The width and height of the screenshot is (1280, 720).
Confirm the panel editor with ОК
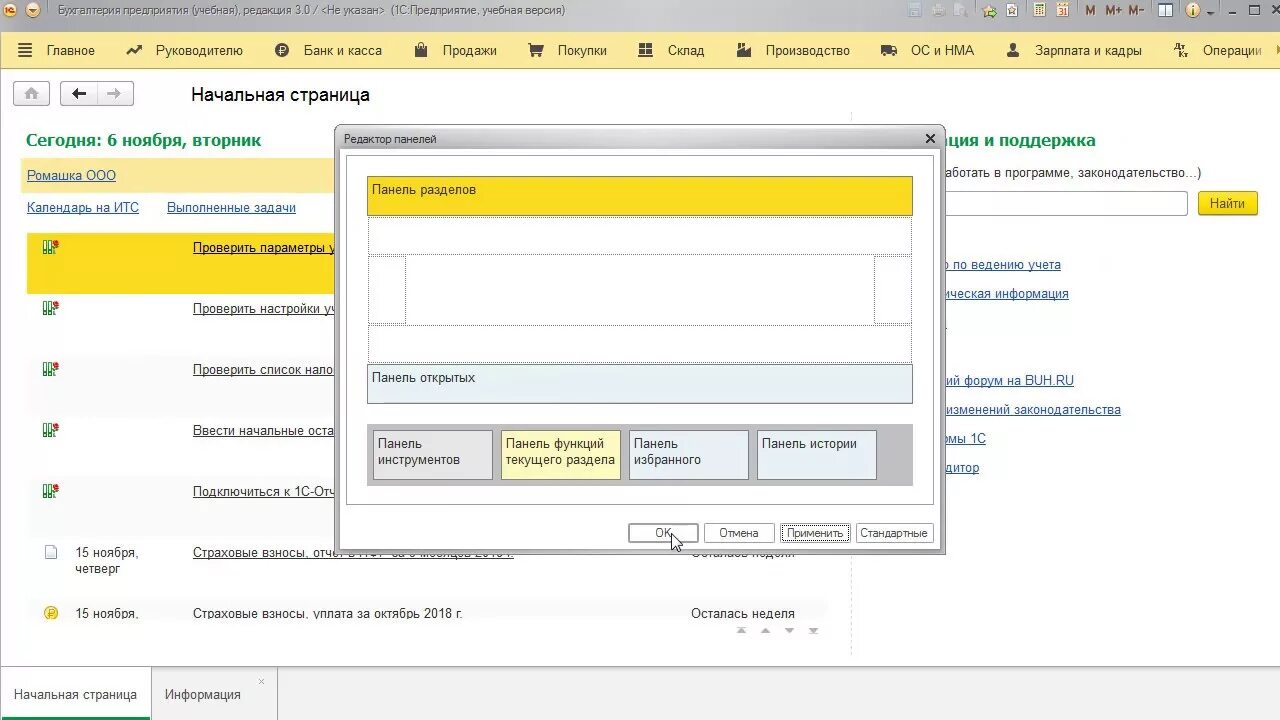coord(663,533)
